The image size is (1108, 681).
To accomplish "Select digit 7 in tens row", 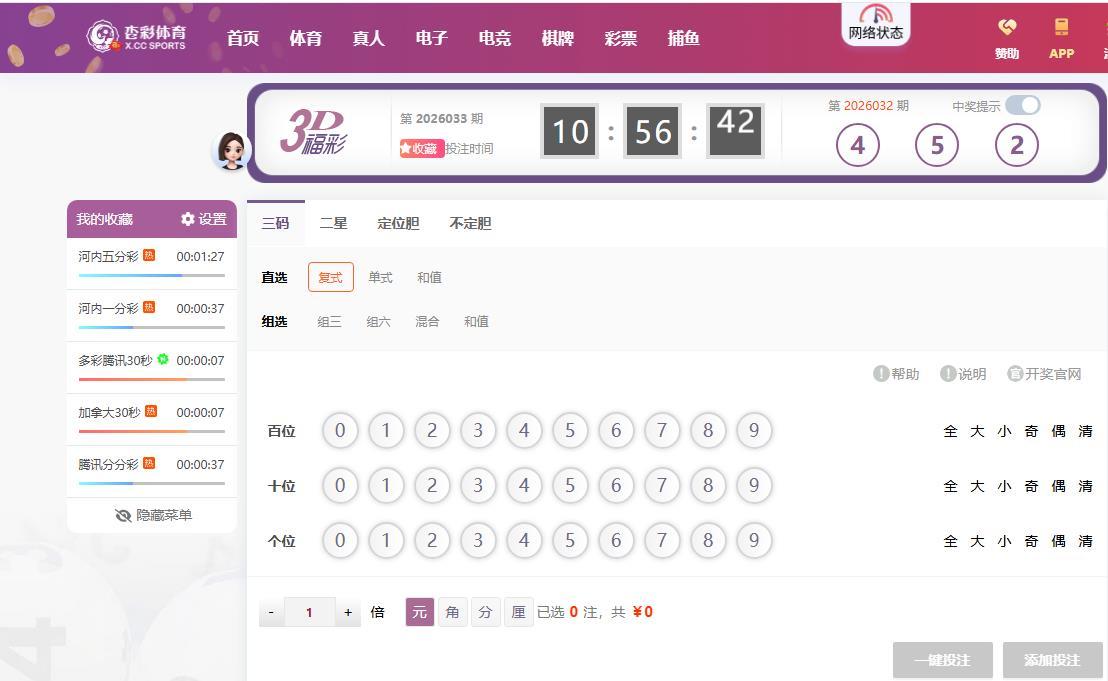I will [x=662, y=485].
